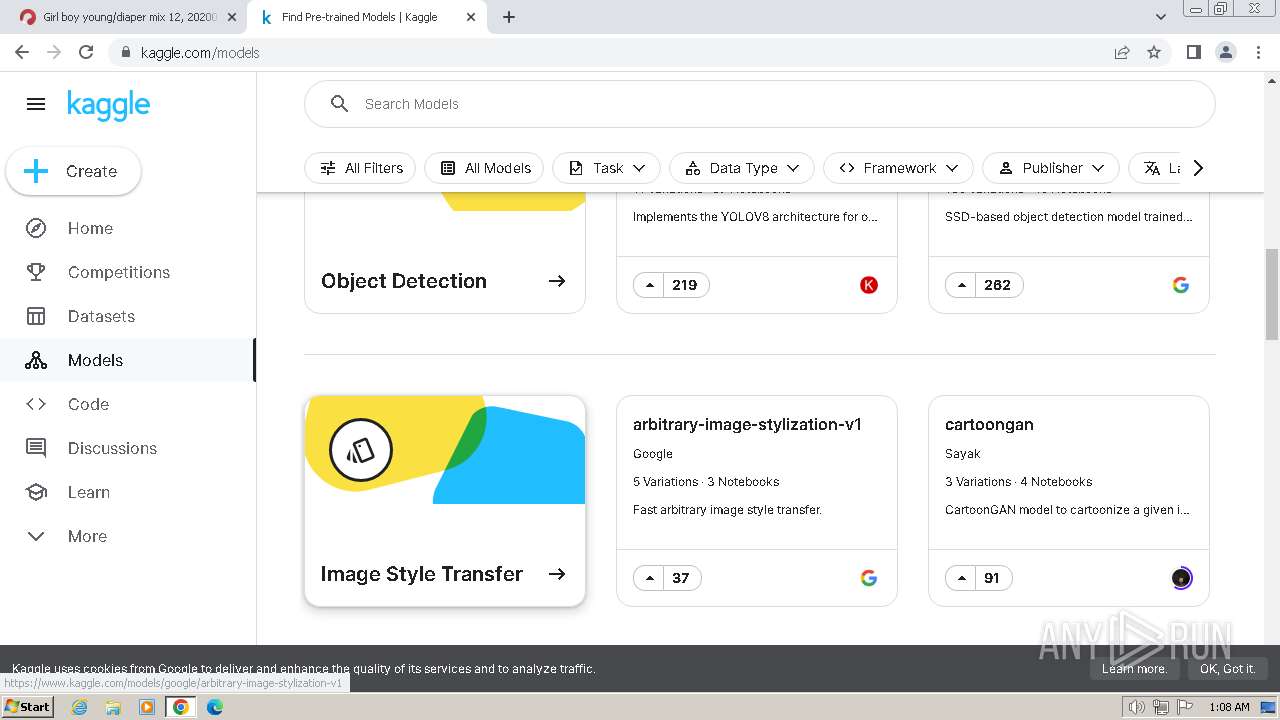Upvote the YOLOV8 model with 219 votes
This screenshot has width=1280, height=720.
(x=650, y=285)
